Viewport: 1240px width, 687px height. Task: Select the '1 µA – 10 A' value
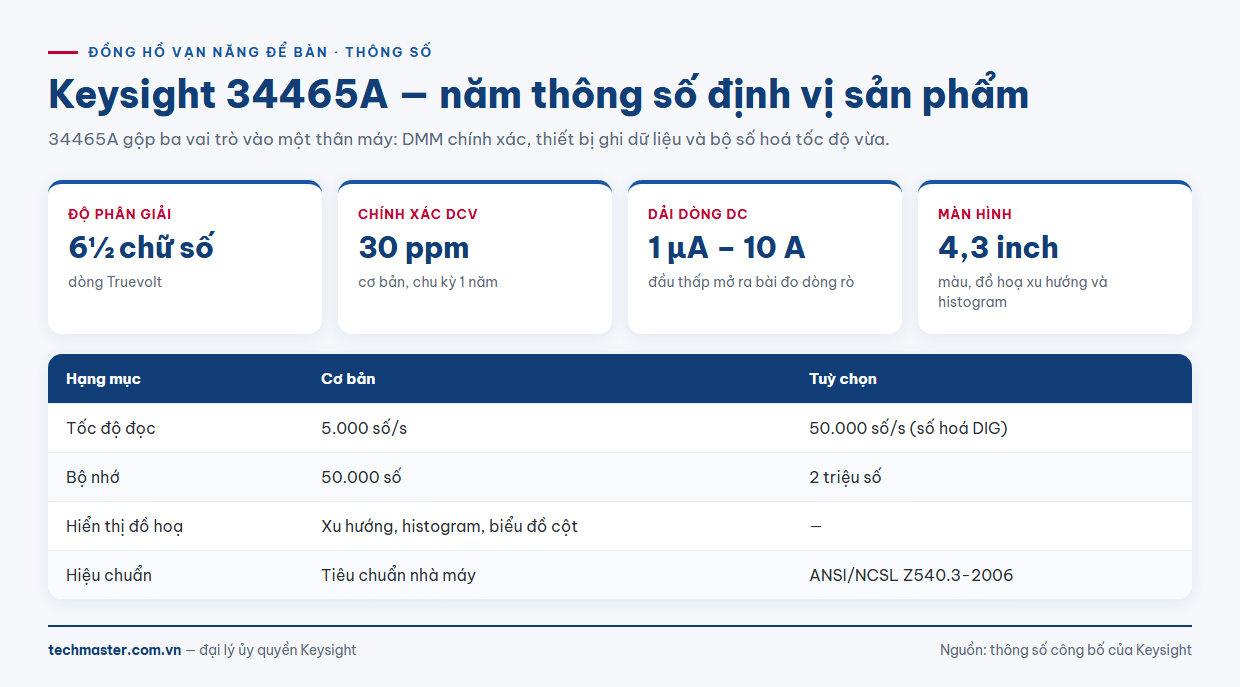pos(727,247)
